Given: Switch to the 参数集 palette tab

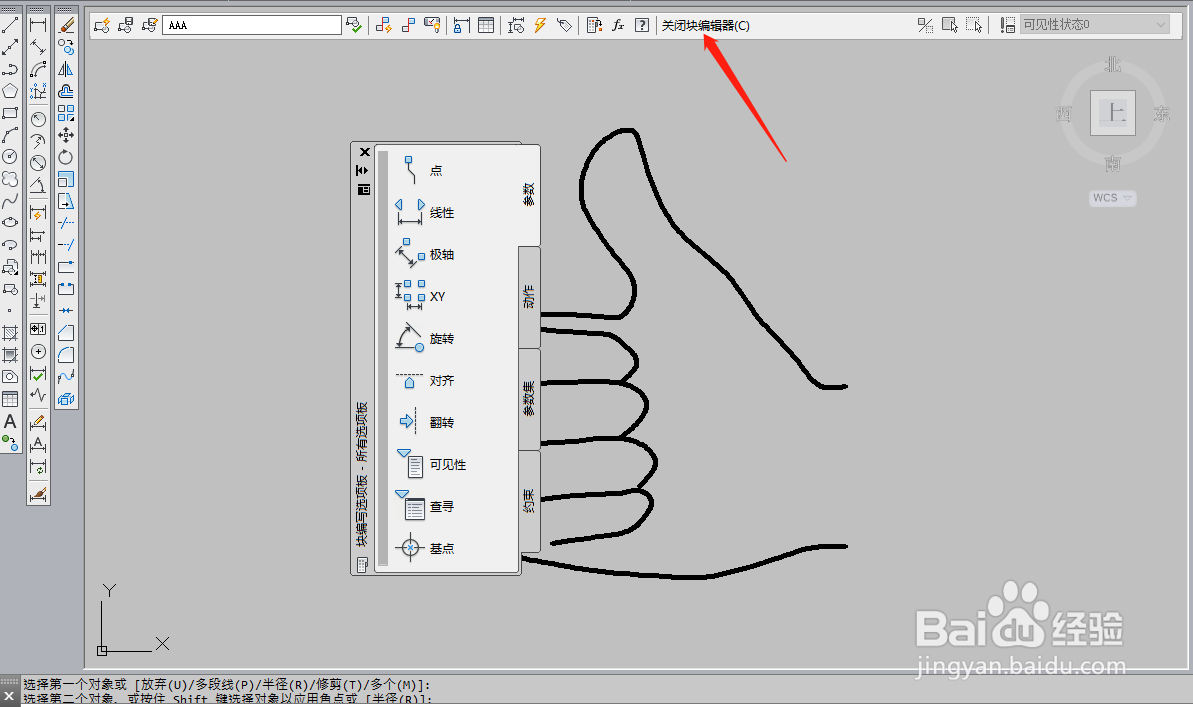Looking at the screenshot, I should (x=529, y=399).
